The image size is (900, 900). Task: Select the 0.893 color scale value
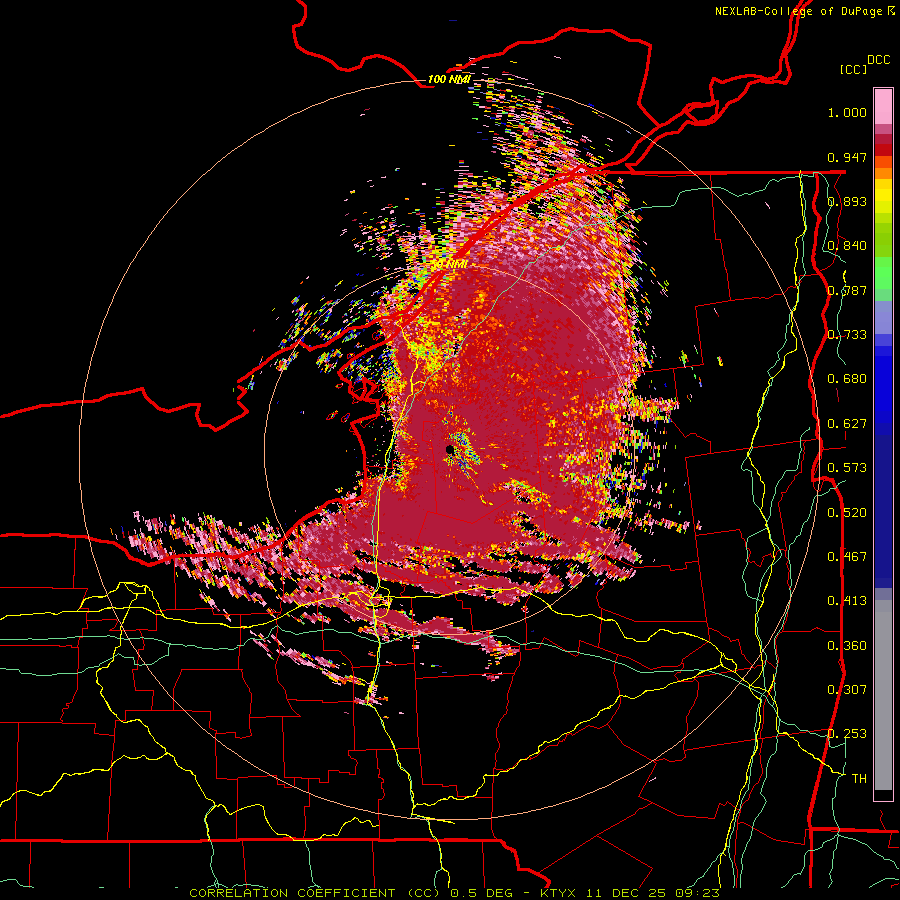847,201
